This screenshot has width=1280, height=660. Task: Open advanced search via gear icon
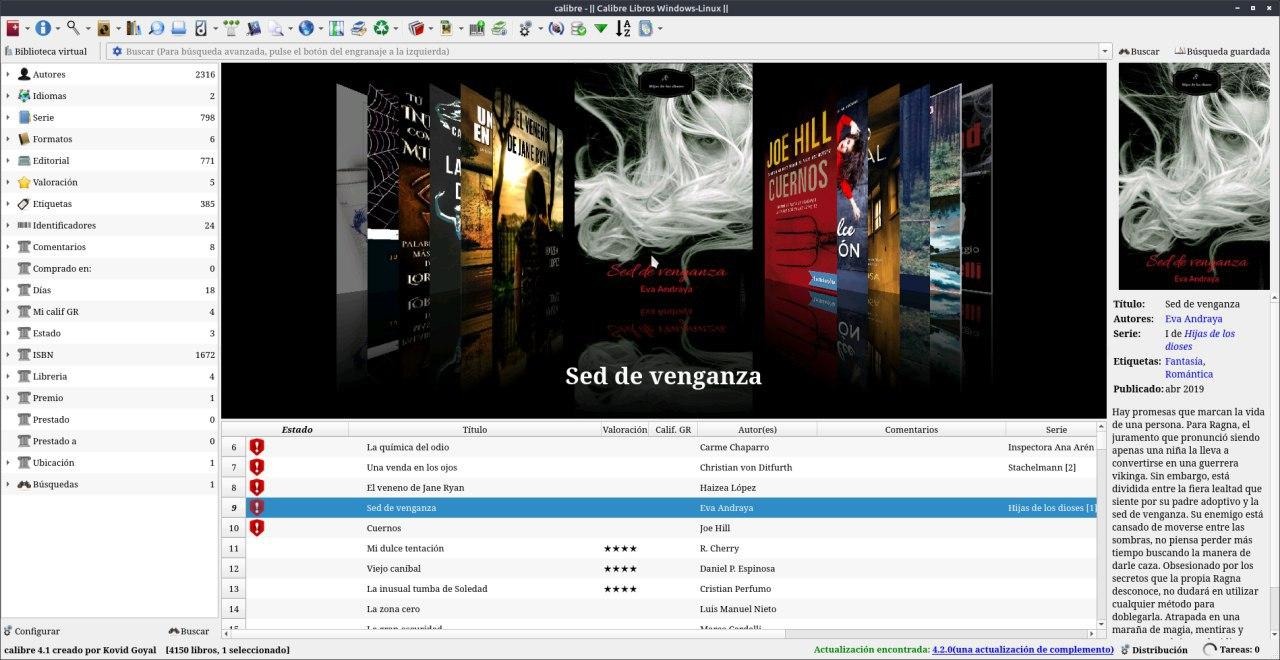117,51
